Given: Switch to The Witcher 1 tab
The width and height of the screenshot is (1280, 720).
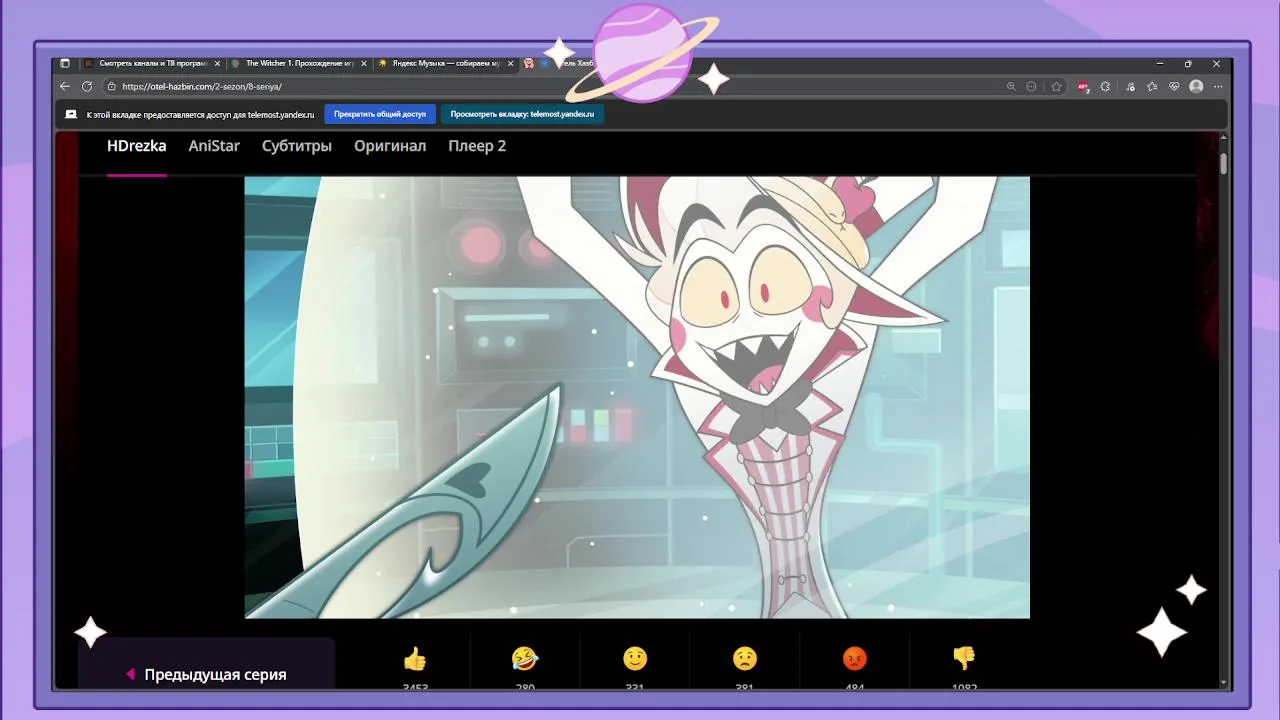Looking at the screenshot, I should point(299,63).
